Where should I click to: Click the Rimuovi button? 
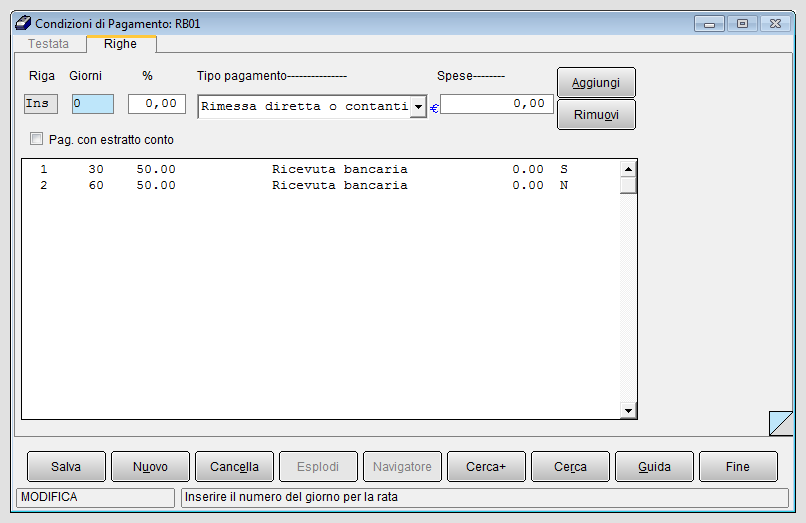(x=596, y=115)
